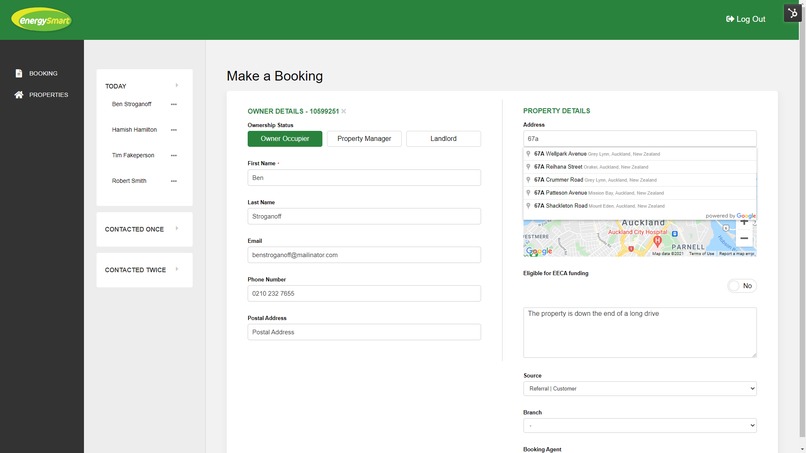806x453 pixels.
Task: Open the Branch dropdown
Action: 639,425
